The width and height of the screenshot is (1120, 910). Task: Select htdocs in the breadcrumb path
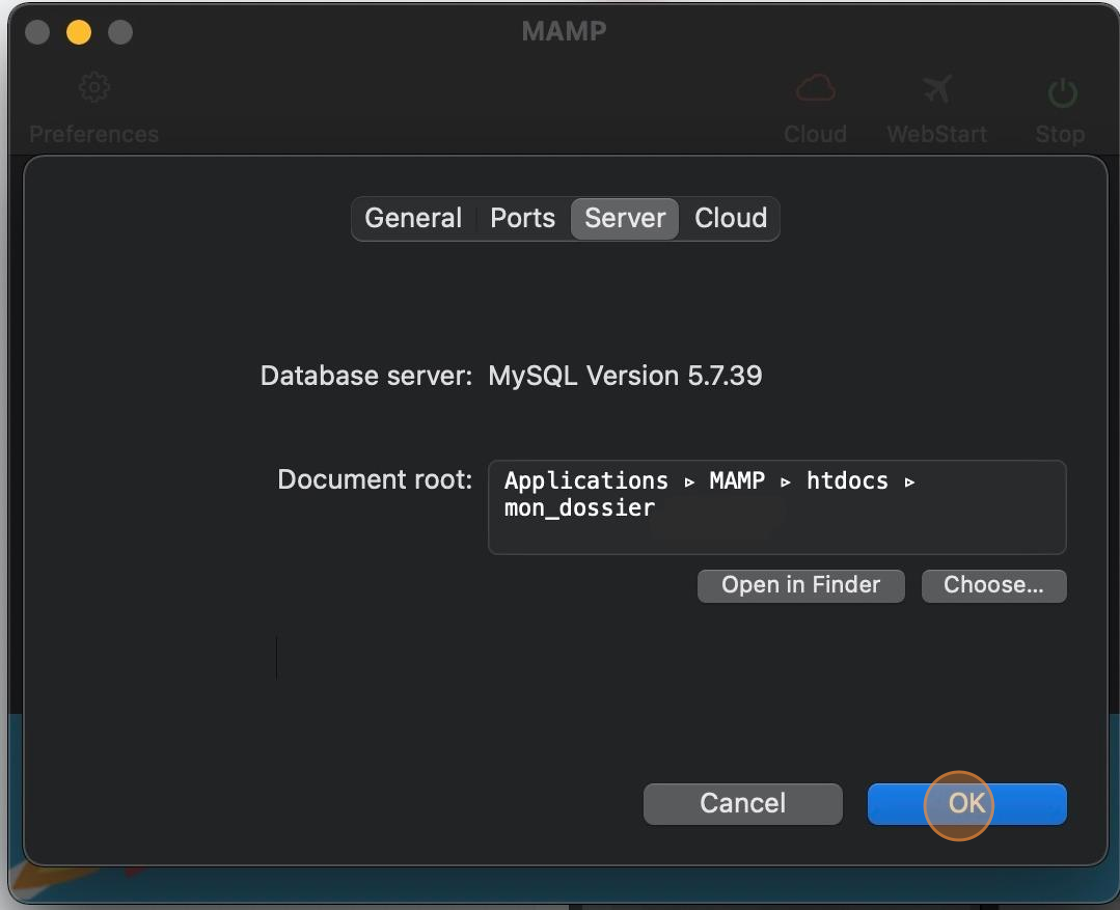847,481
